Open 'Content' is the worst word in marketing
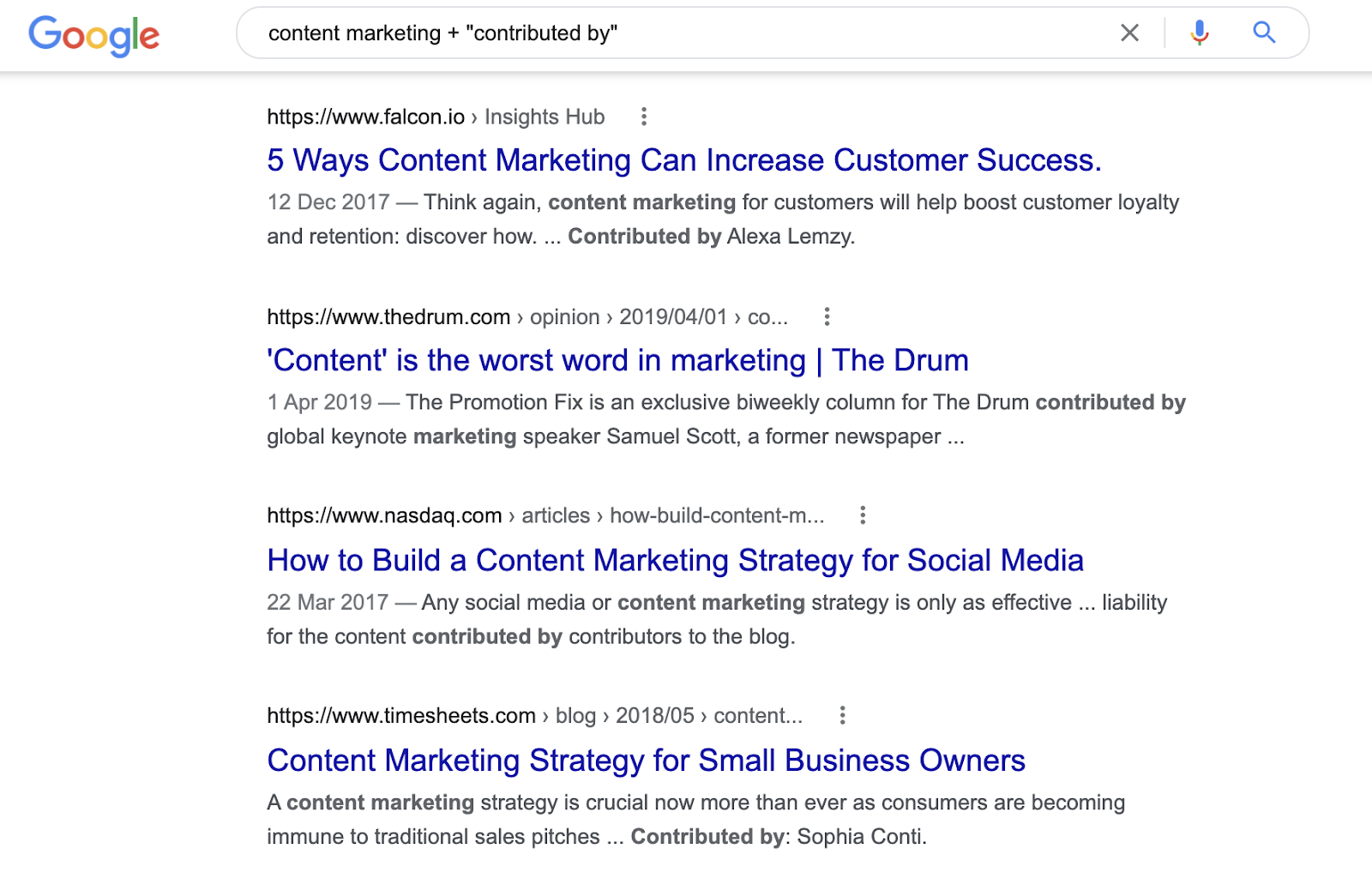Image resolution: width=1372 pixels, height=878 pixels. tap(617, 360)
